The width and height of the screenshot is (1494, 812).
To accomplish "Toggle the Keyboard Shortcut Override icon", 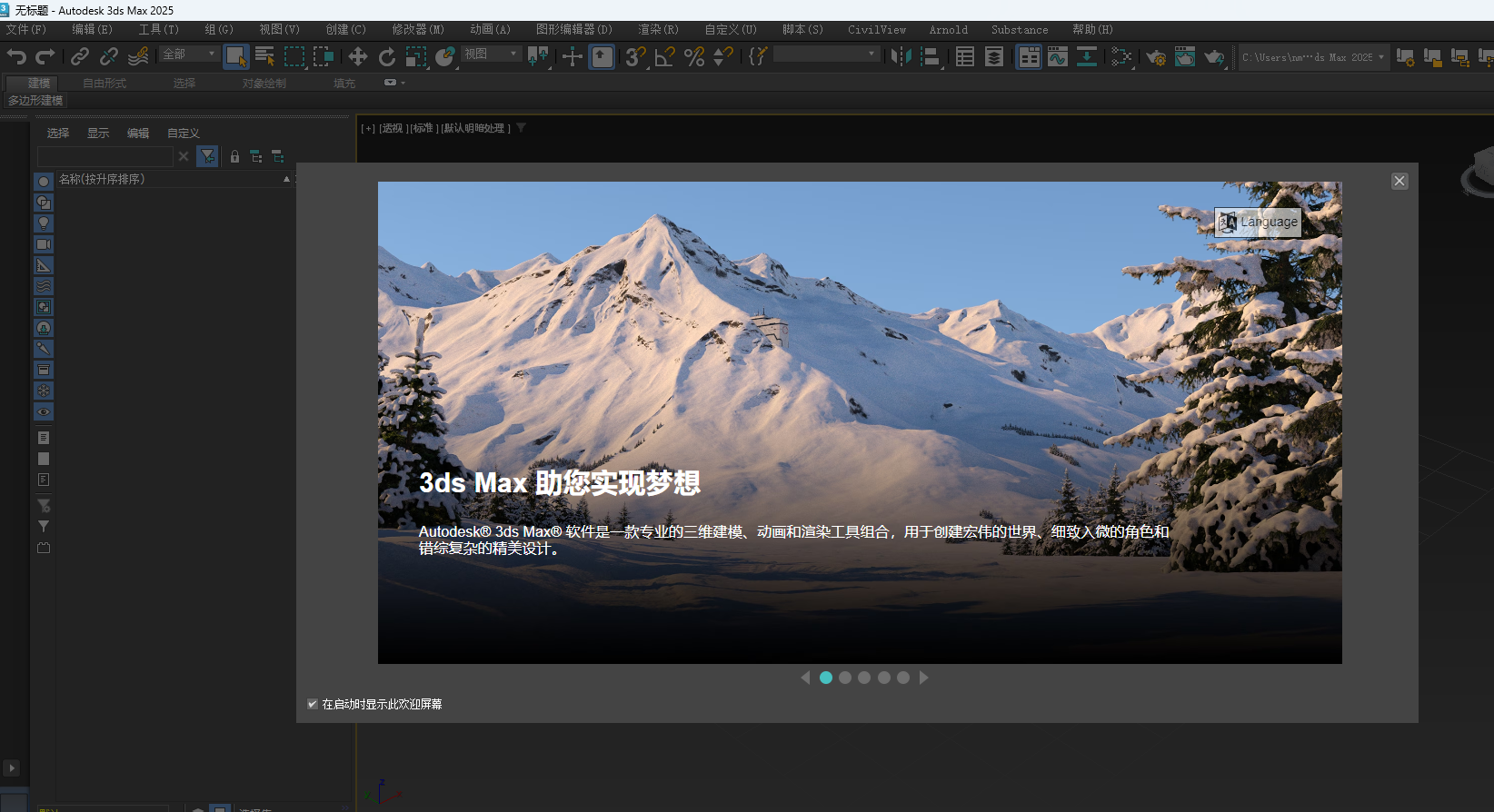I will tap(602, 57).
